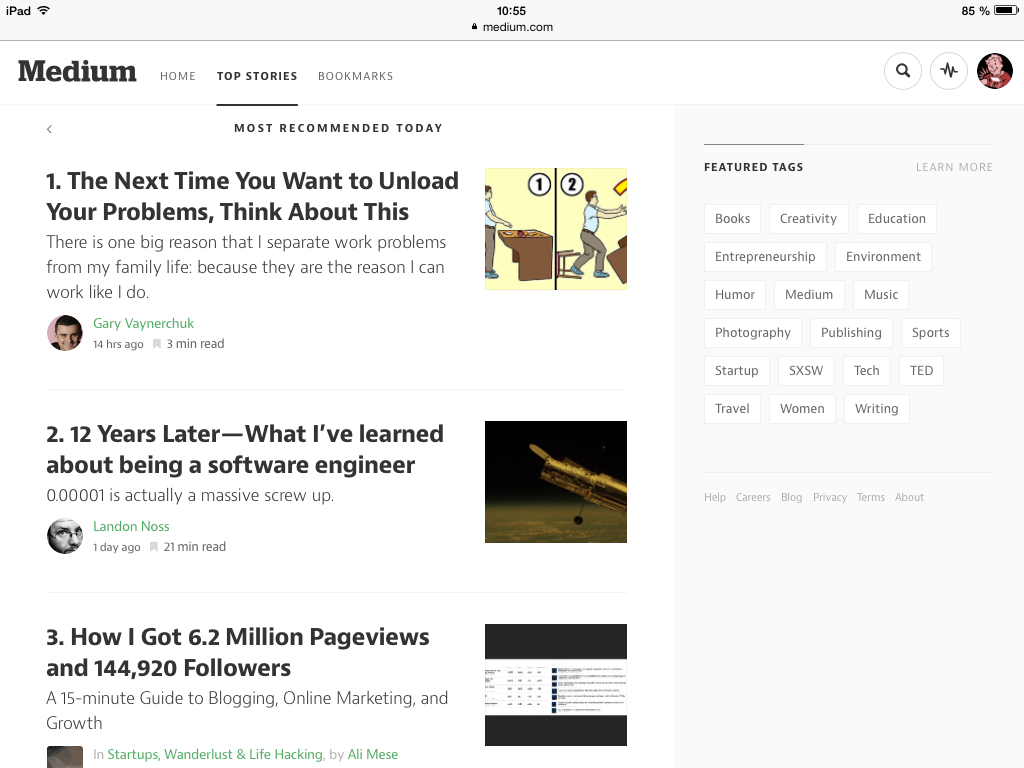The height and width of the screenshot is (768, 1024).
Task: Tap Landon Noss's author avatar
Action: (x=64, y=536)
